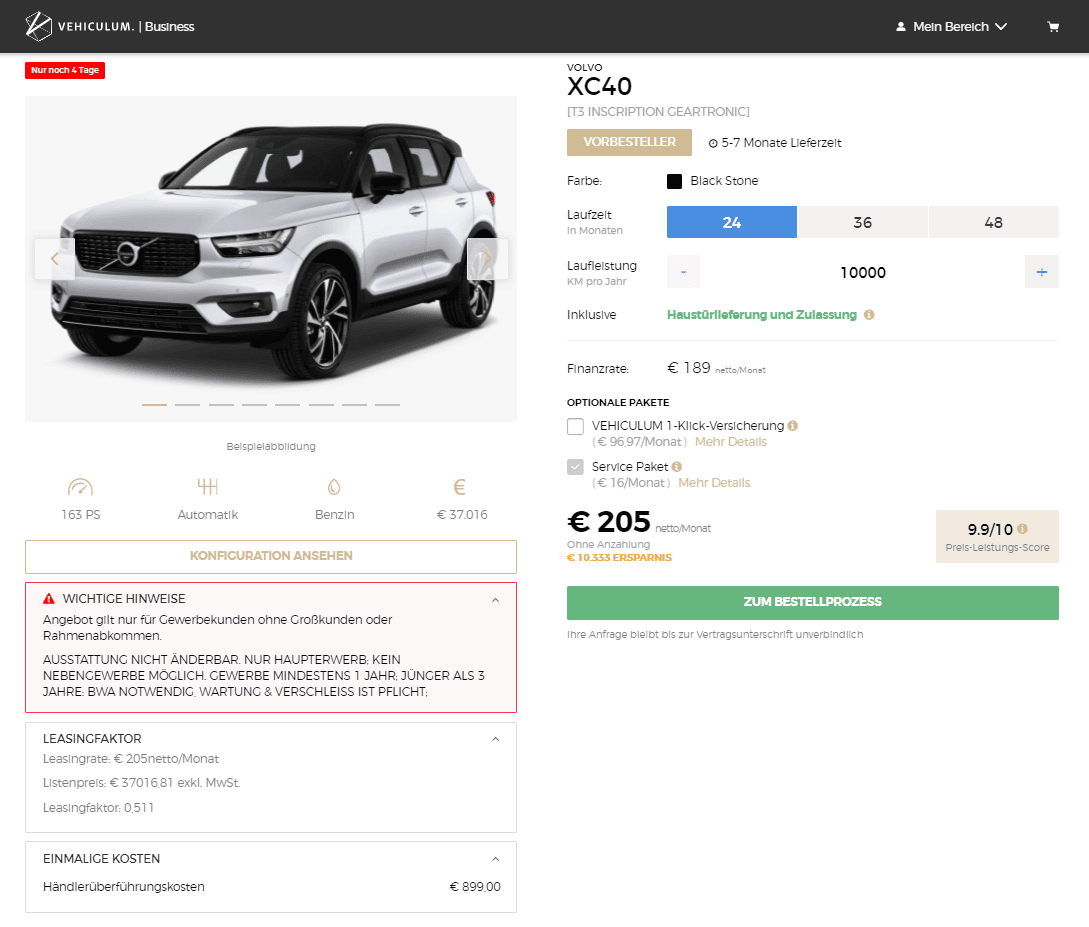
Task: Toggle the Service Paket checkbox
Action: click(575, 467)
